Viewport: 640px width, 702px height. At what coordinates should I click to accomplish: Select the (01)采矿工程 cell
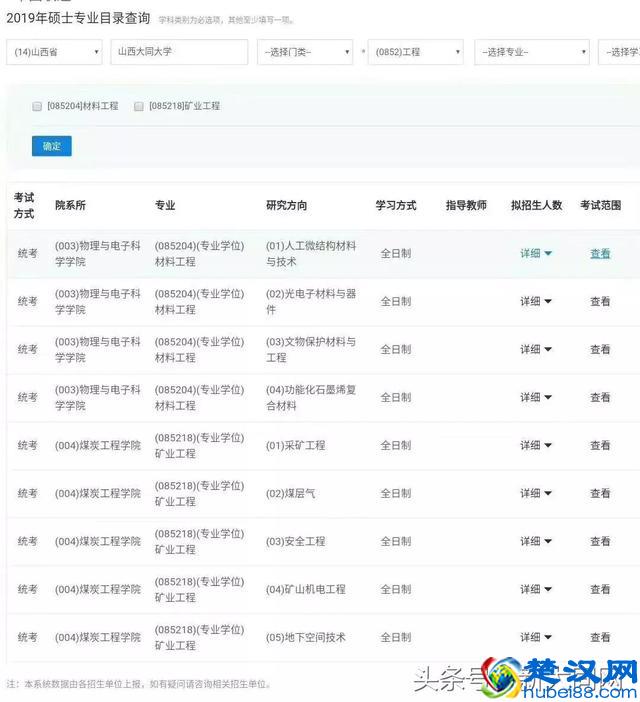(296, 445)
